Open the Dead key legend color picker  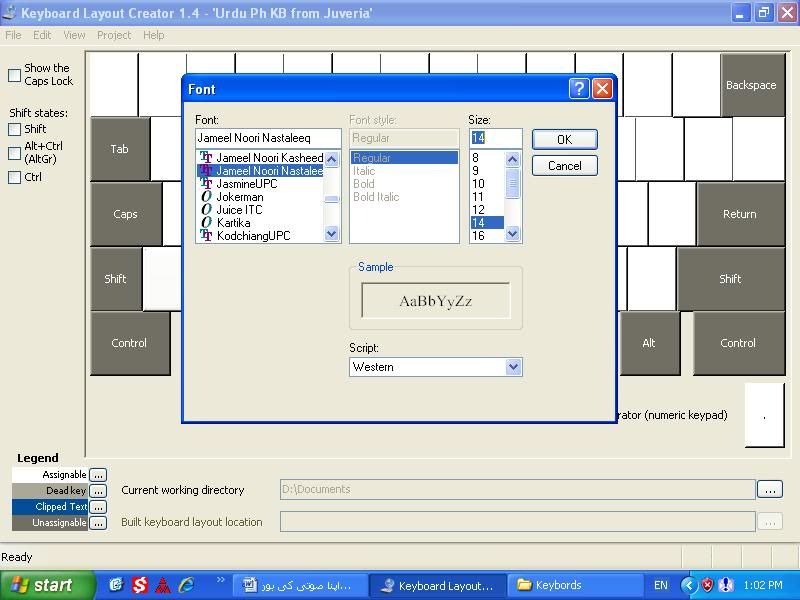point(98,491)
